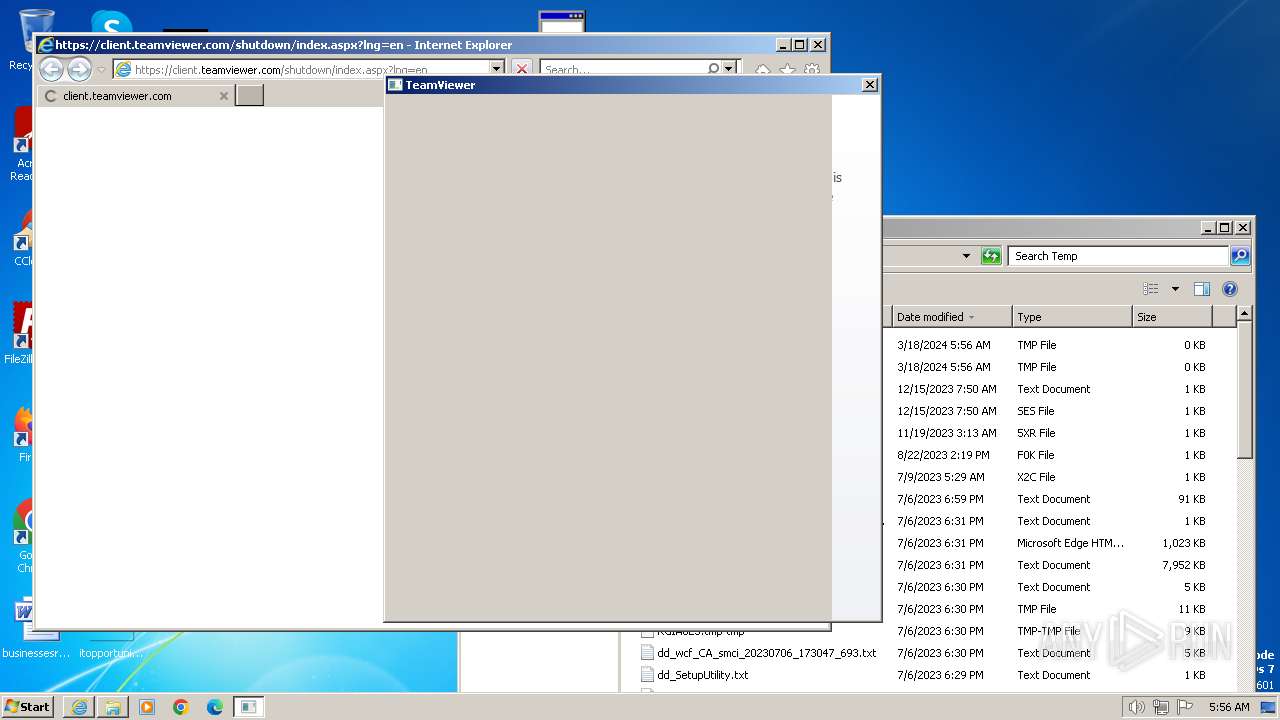Open a new tab in Internet Explorer
The height and width of the screenshot is (720, 1280).
(249, 95)
